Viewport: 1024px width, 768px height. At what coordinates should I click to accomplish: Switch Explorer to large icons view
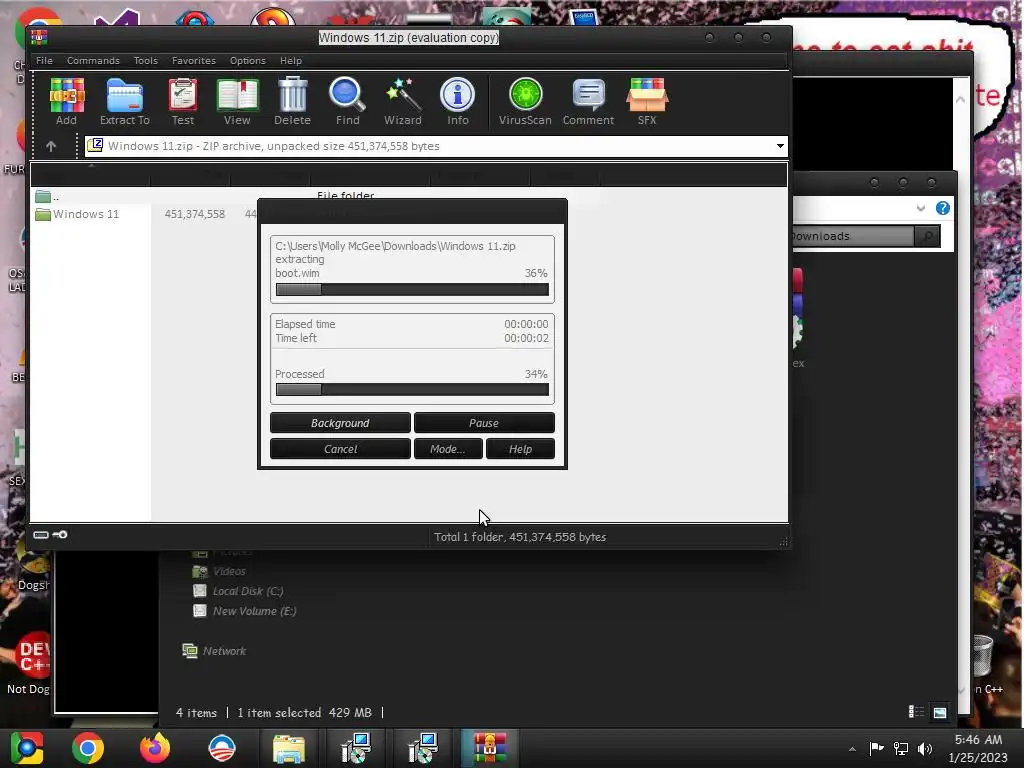coord(940,712)
